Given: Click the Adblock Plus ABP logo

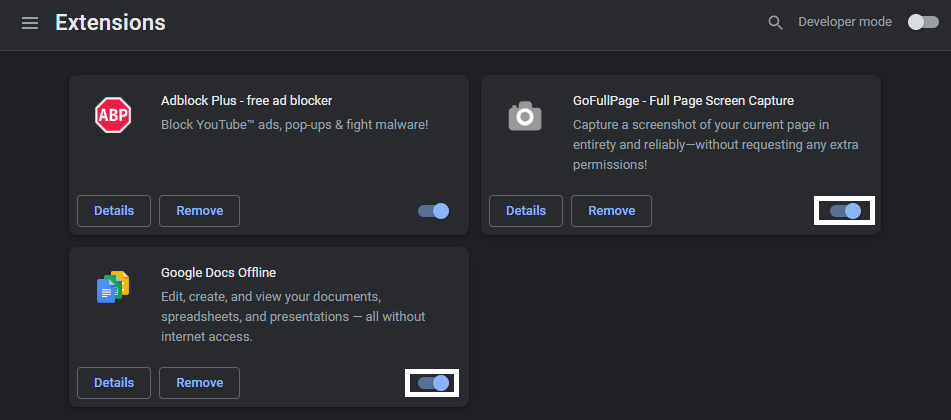Looking at the screenshot, I should tap(113, 115).
